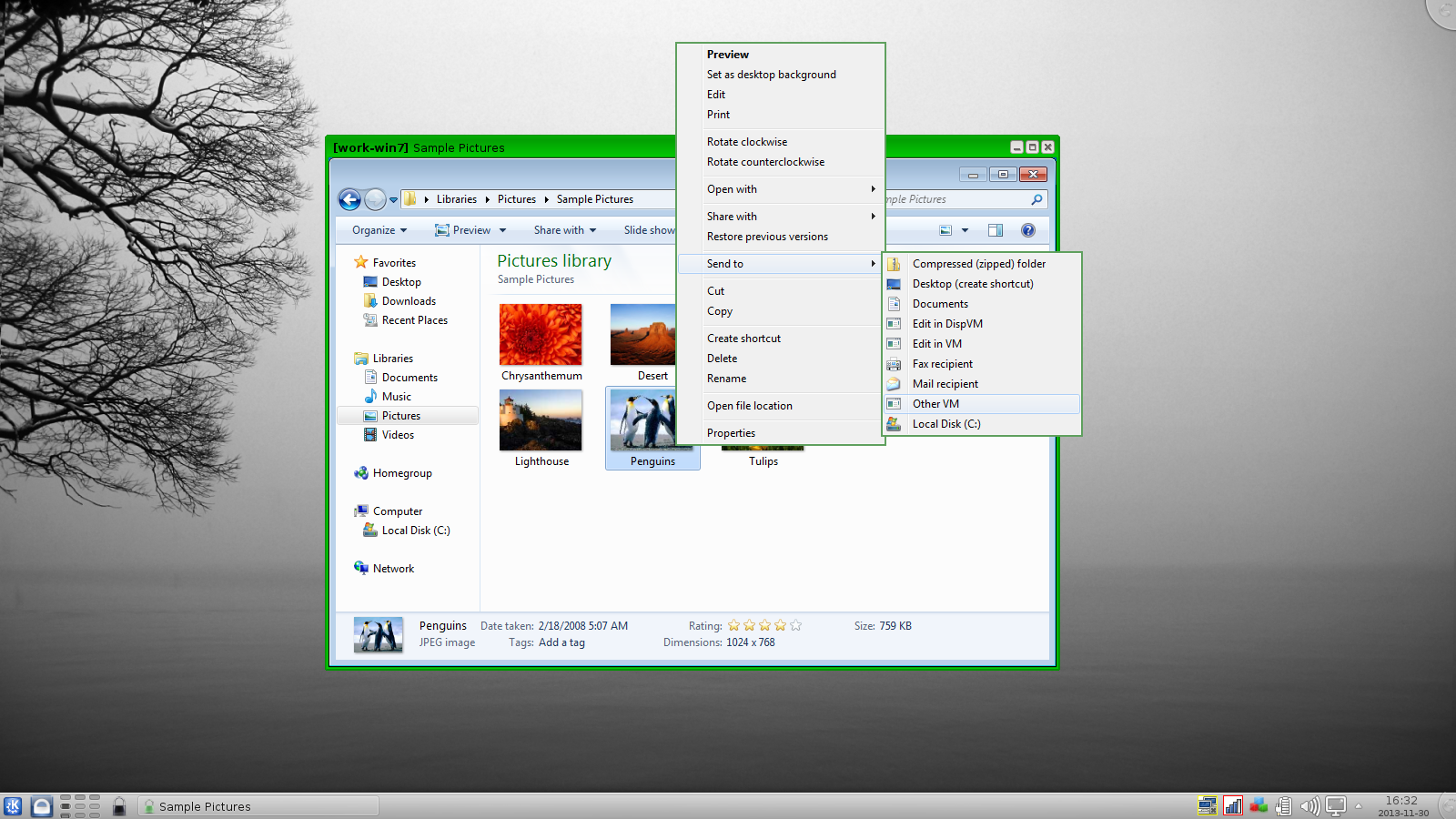
Task: Choose Edit in DispVM from Send to
Action: (947, 323)
